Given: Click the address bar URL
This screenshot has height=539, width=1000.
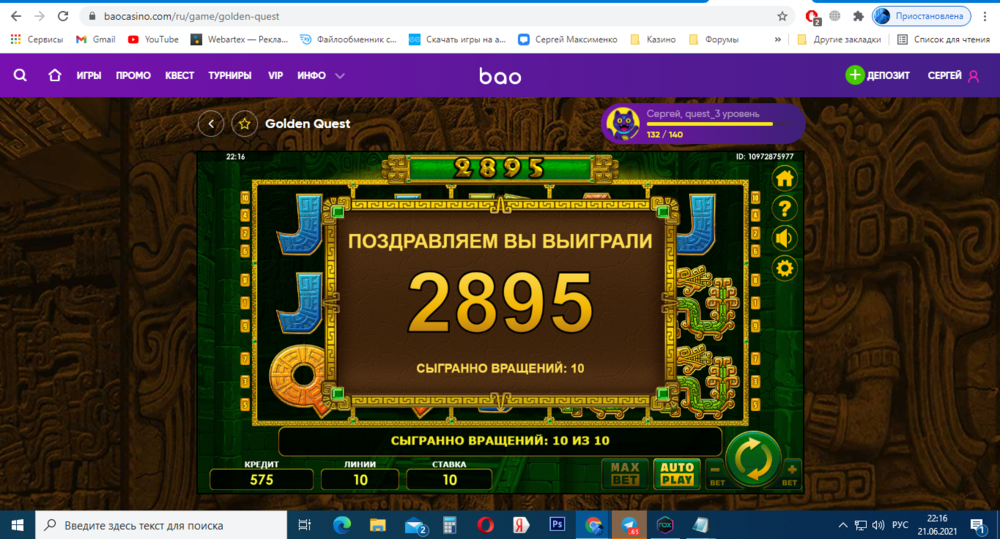Looking at the screenshot, I should tap(191, 16).
